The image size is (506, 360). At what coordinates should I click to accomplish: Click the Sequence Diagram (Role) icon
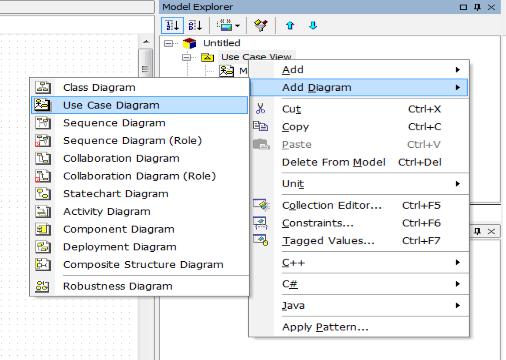point(43,140)
